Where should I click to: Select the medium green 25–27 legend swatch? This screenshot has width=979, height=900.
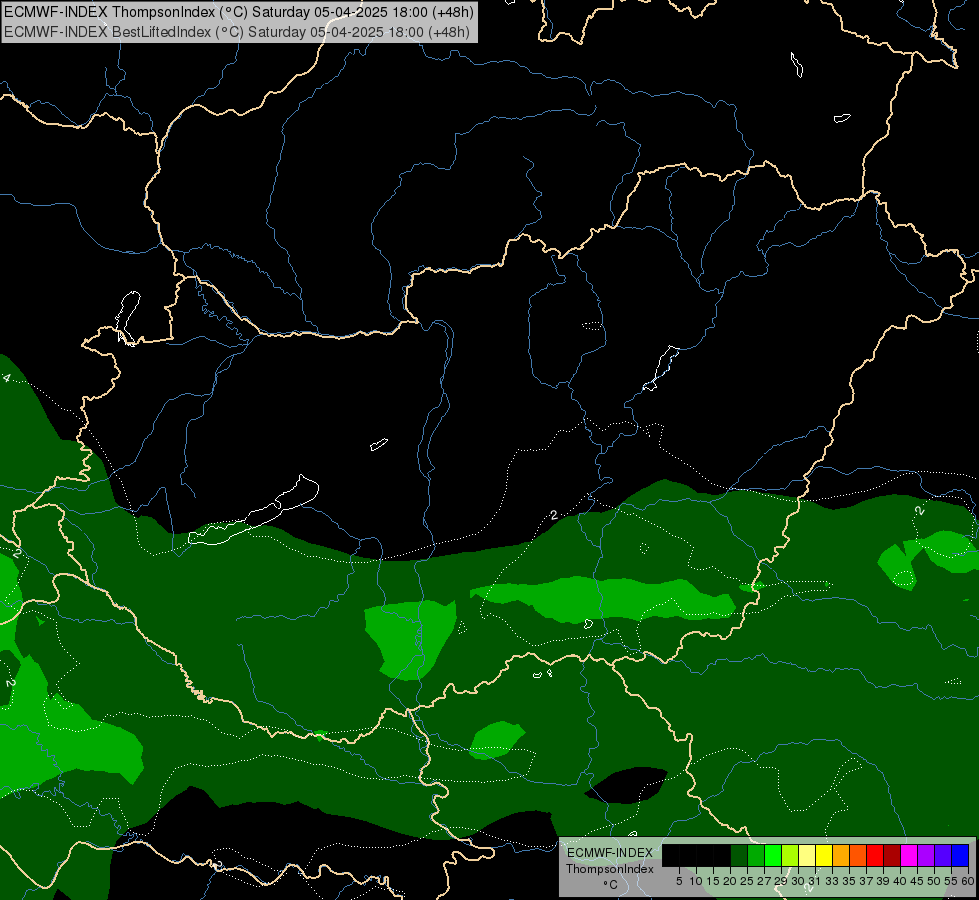click(756, 855)
